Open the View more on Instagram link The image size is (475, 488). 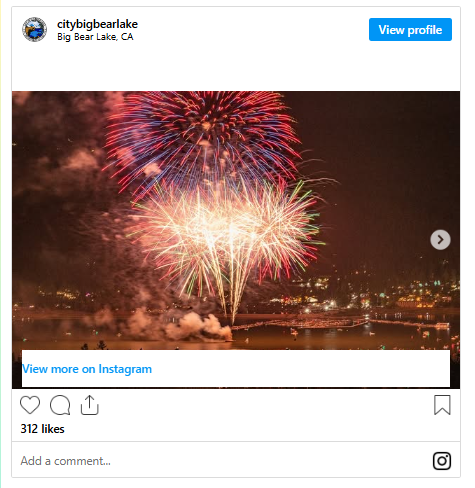coord(87,369)
